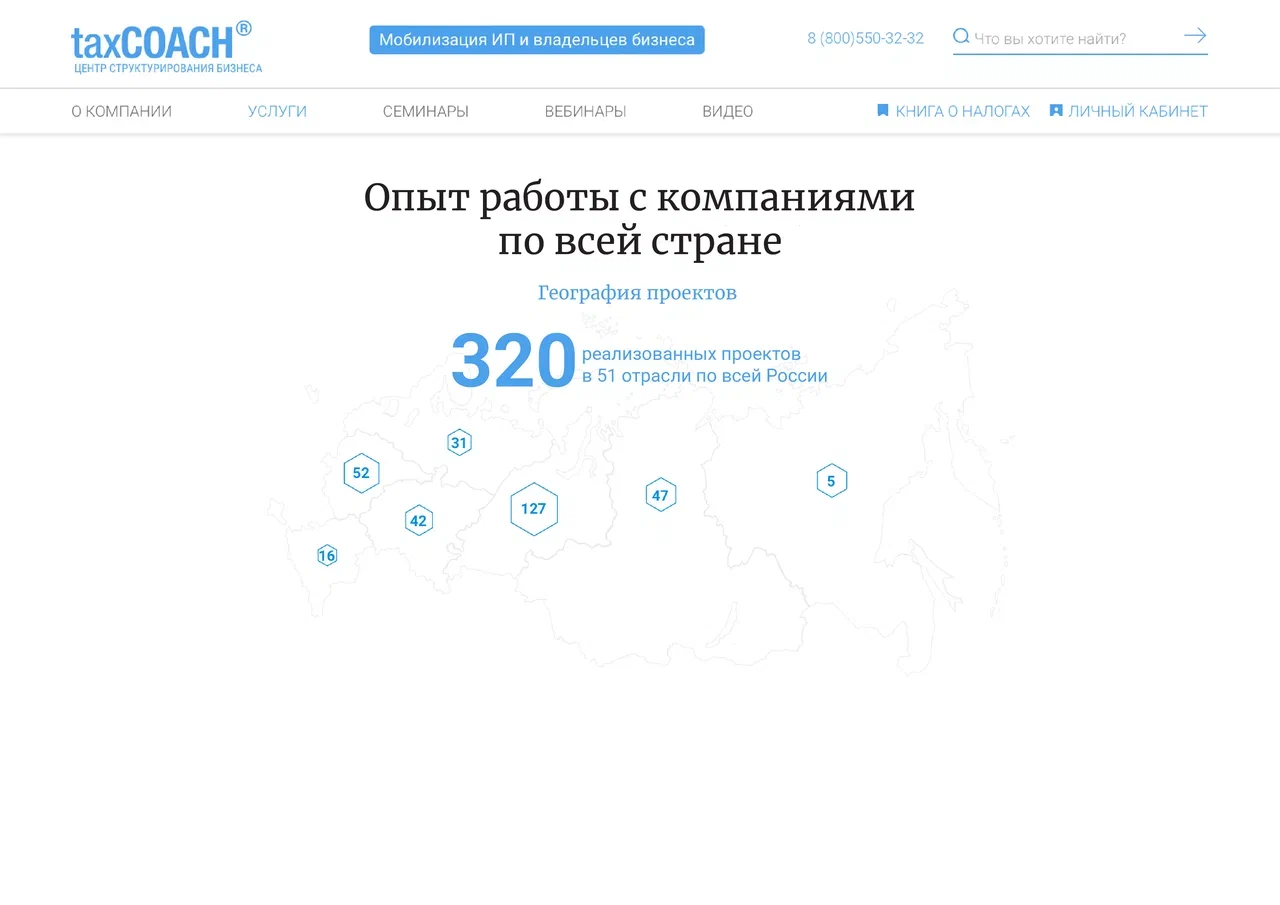Select the hexagon marker labeled 42
1280x905 pixels.
click(418, 521)
